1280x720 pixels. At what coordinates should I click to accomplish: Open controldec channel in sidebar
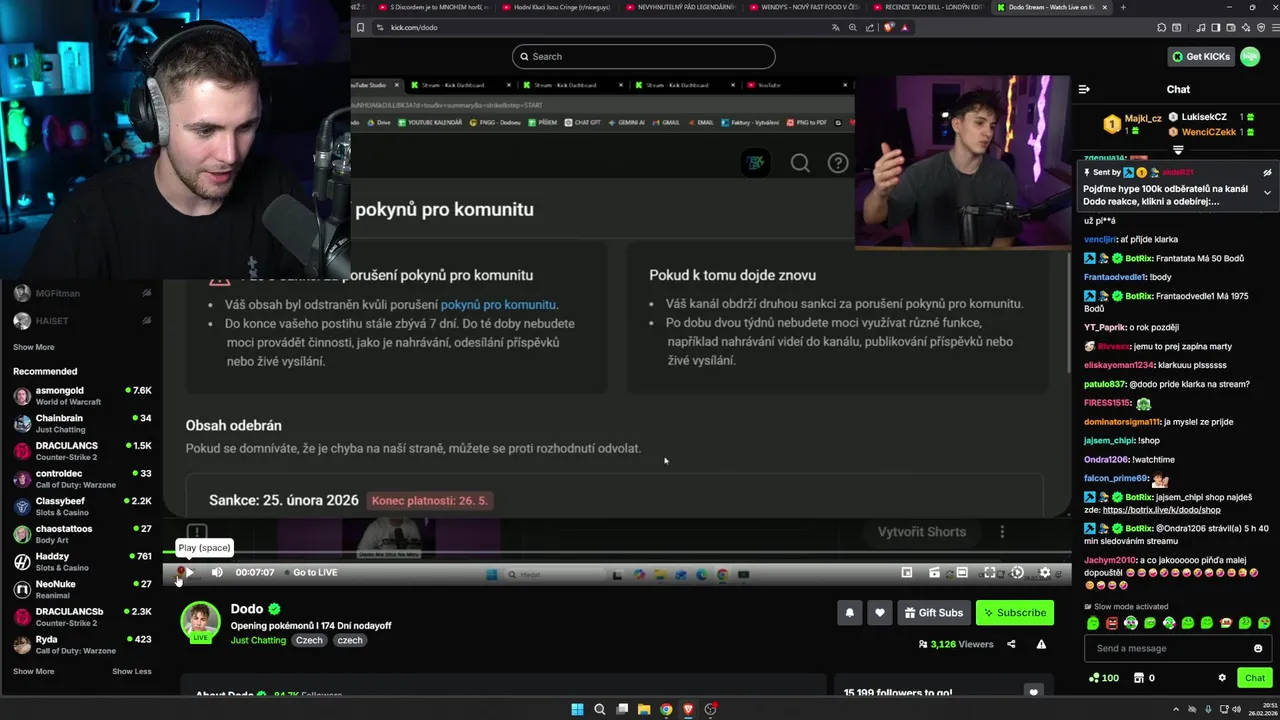pos(82,479)
